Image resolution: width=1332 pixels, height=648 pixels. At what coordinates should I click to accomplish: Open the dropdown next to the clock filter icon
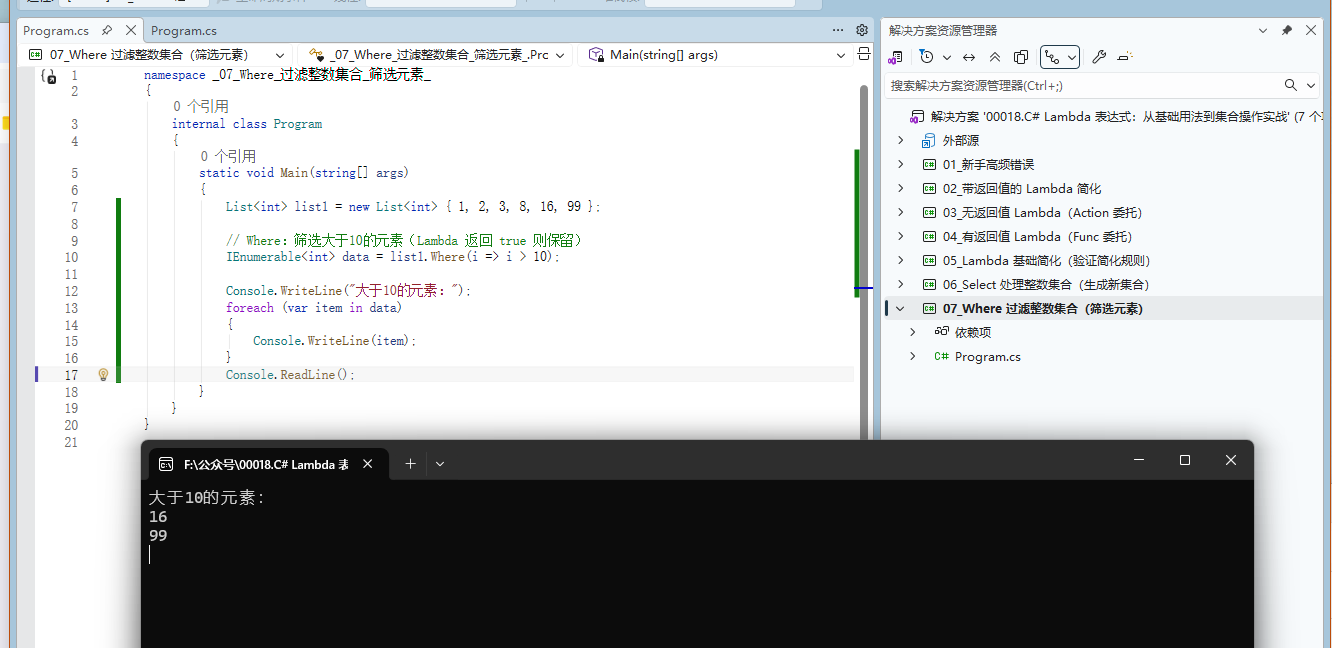(946, 57)
